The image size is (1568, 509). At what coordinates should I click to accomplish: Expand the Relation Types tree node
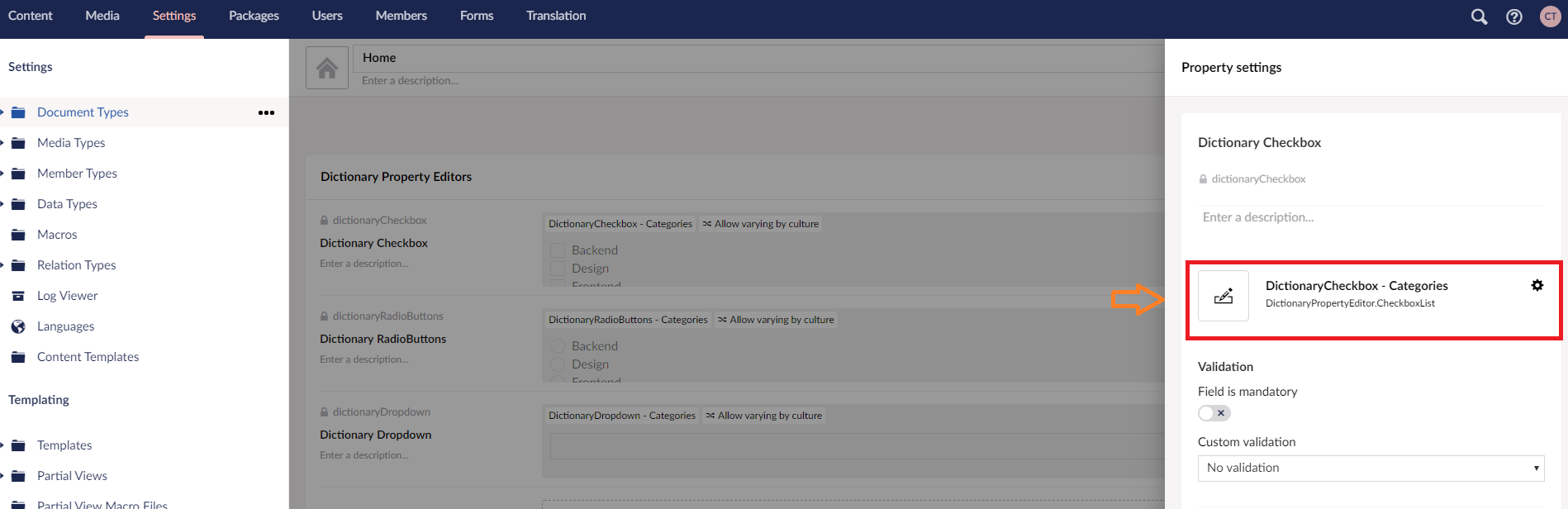(x=2, y=265)
